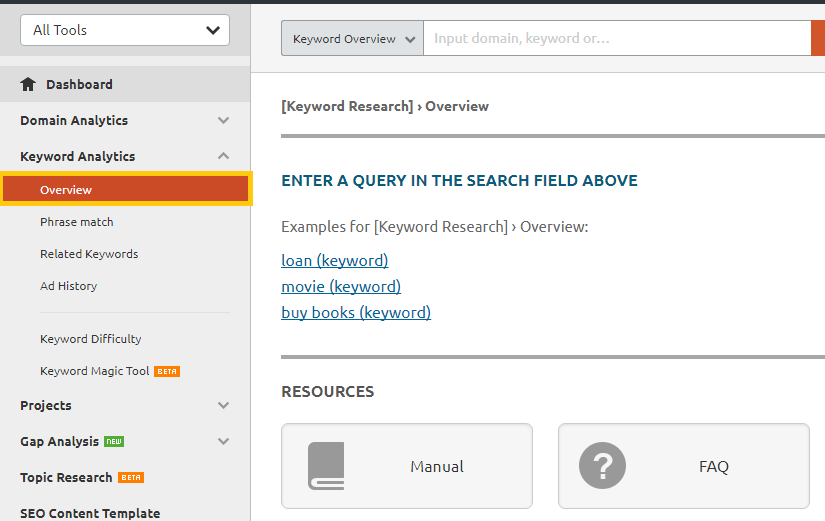Viewport: 825px width, 521px height.
Task: Open the FAQ resource card
Action: 683,466
